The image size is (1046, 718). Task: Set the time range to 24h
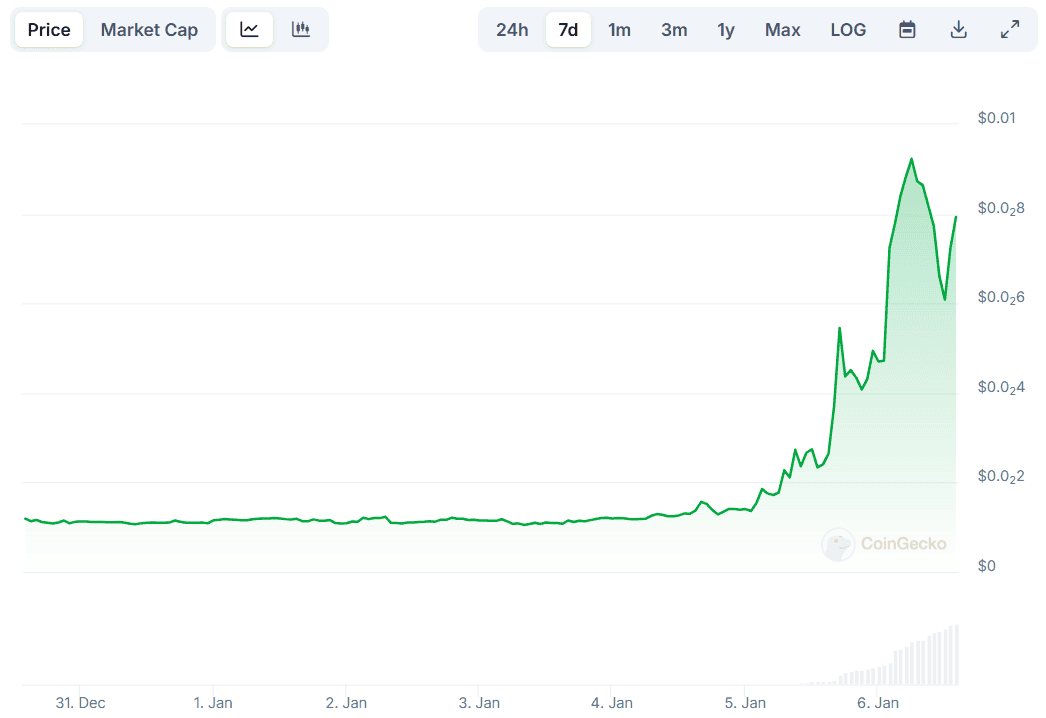[512, 29]
